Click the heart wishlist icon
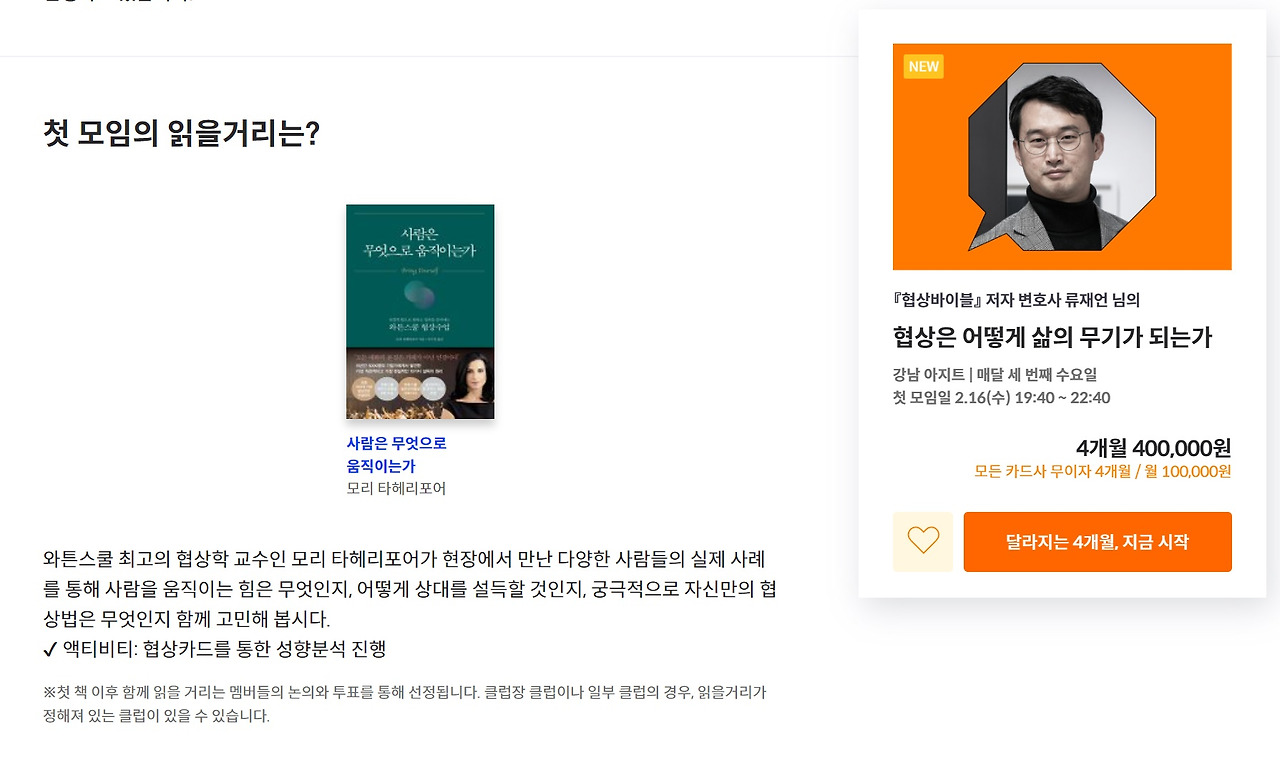Viewport: 1280px width, 760px height. pos(923,541)
